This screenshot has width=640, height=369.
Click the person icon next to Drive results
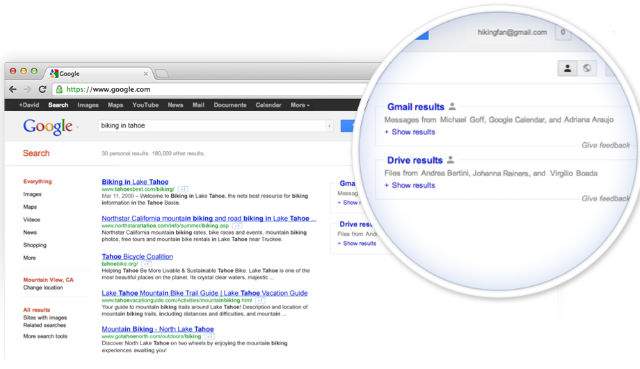(451, 160)
